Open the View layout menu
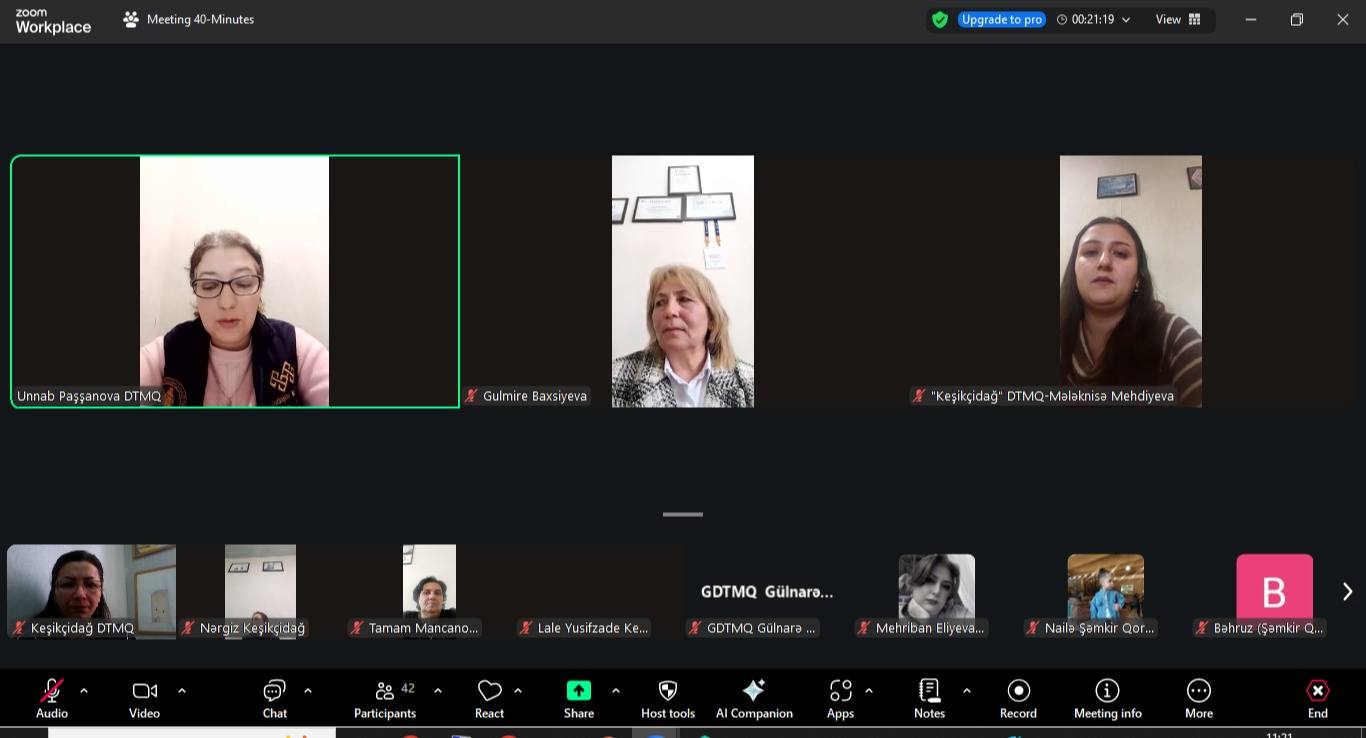Image resolution: width=1366 pixels, height=738 pixels. point(1178,20)
